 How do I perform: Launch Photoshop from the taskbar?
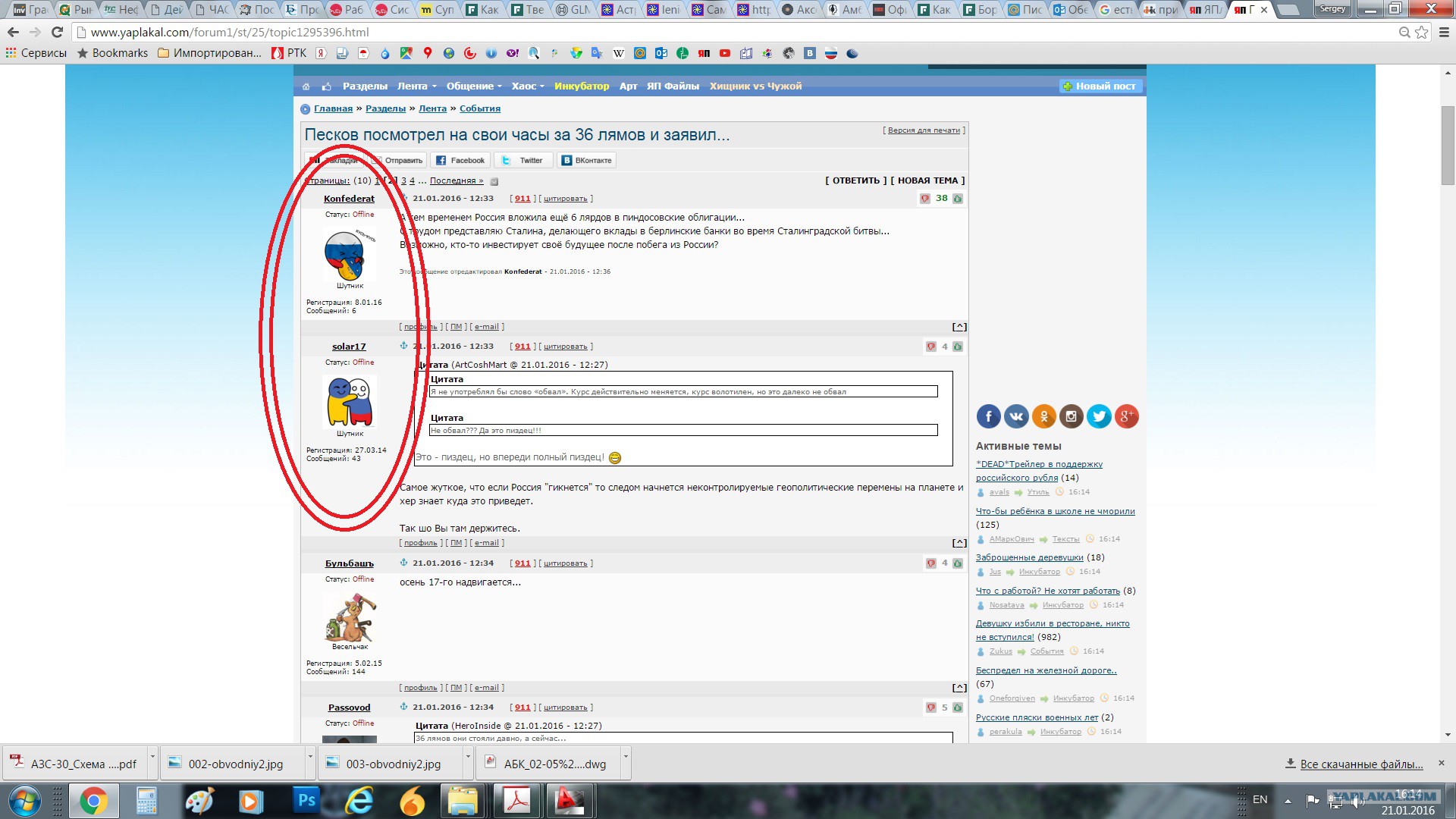pos(306,801)
